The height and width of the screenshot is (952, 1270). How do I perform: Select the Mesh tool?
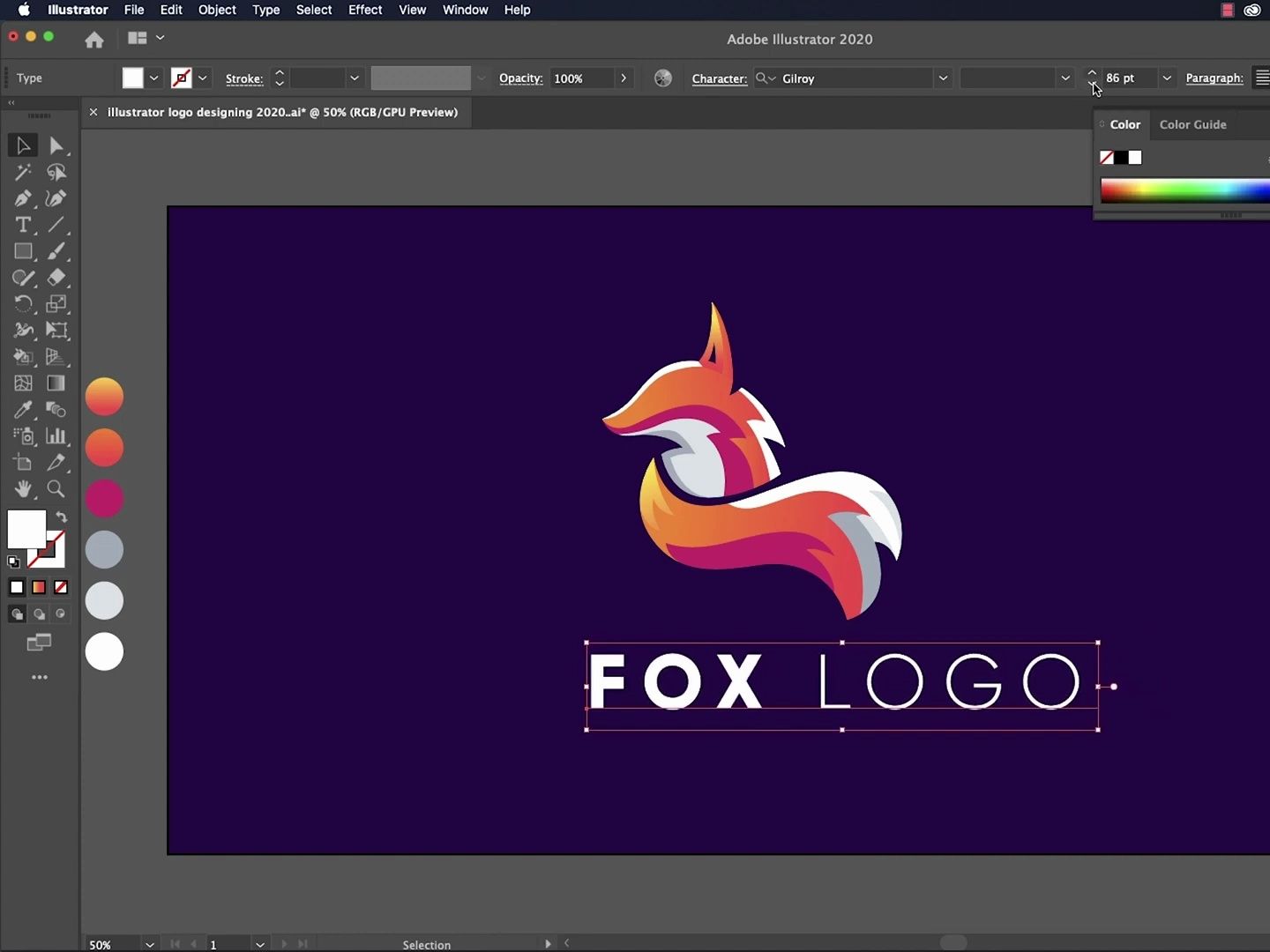(23, 383)
